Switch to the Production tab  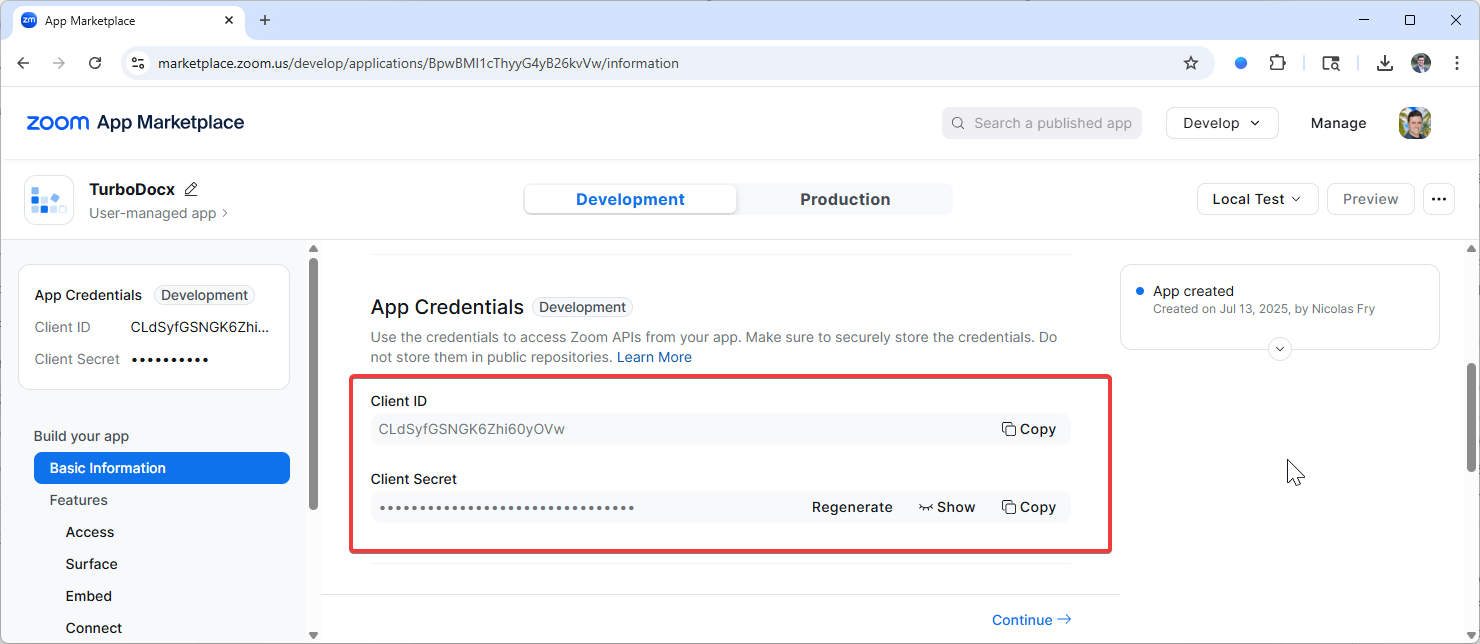[x=845, y=199]
